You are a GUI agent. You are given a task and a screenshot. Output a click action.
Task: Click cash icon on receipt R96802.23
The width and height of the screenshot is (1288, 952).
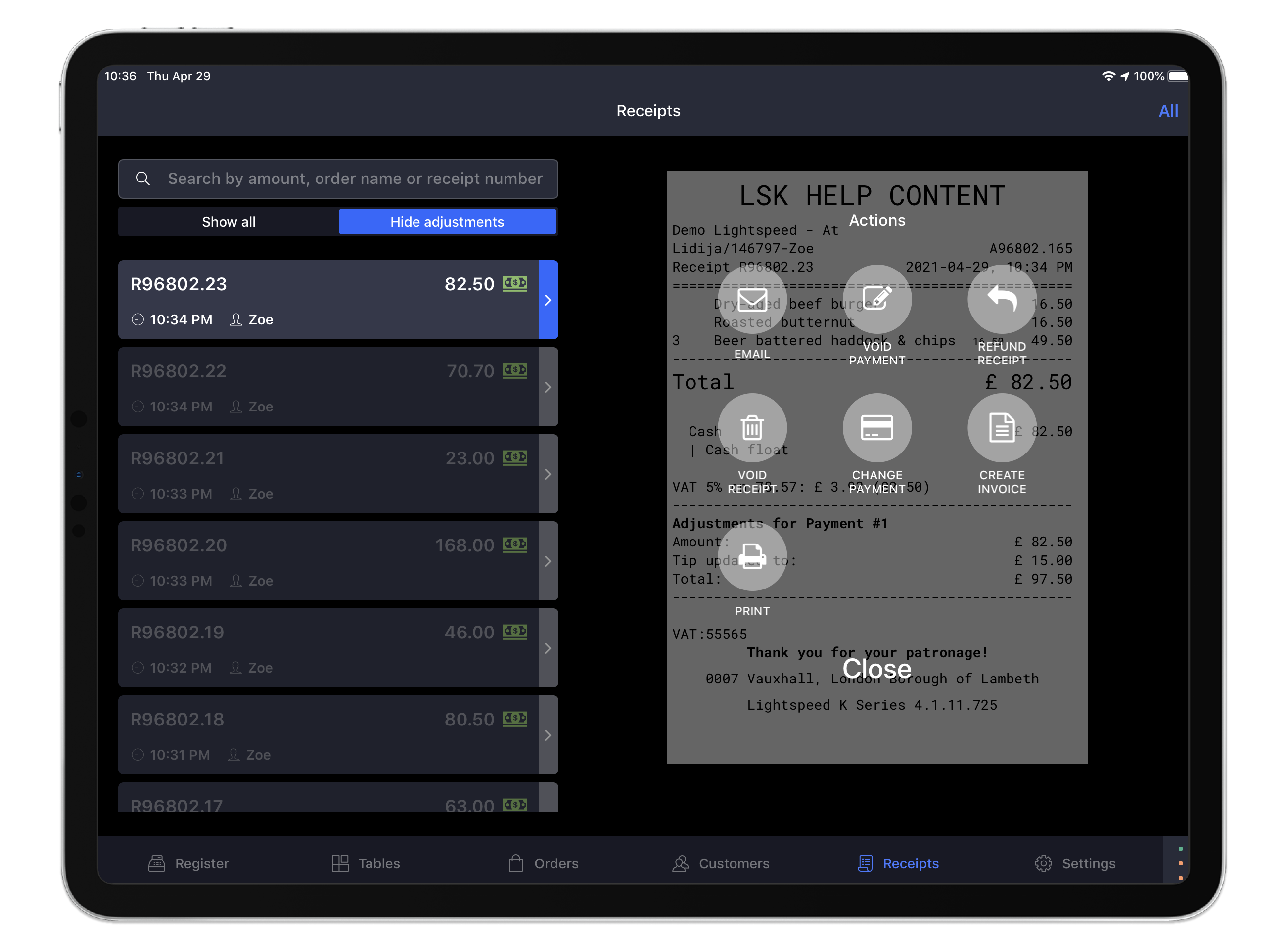[x=515, y=284]
